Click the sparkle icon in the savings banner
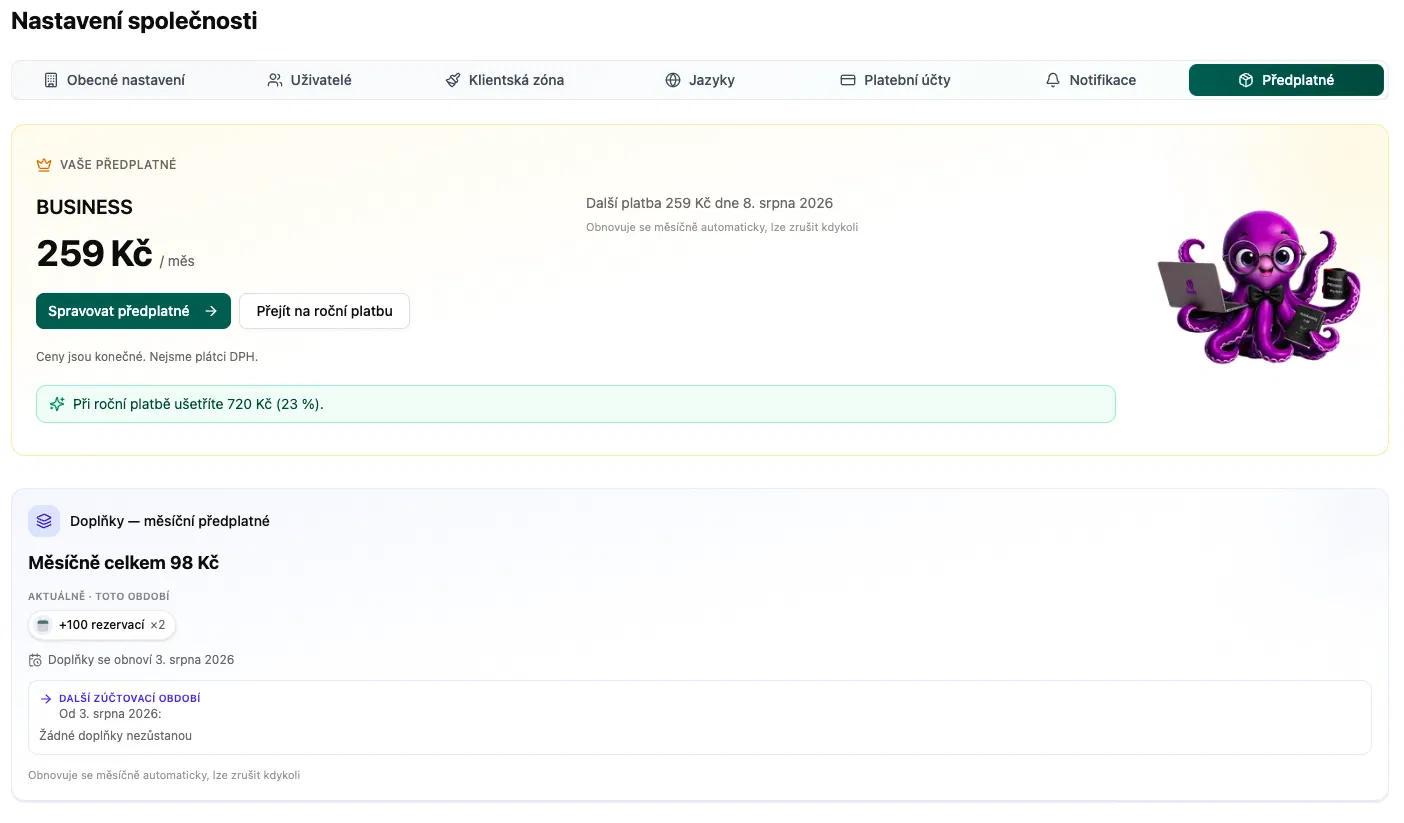Image resolution: width=1404 pixels, height=823 pixels. point(57,404)
